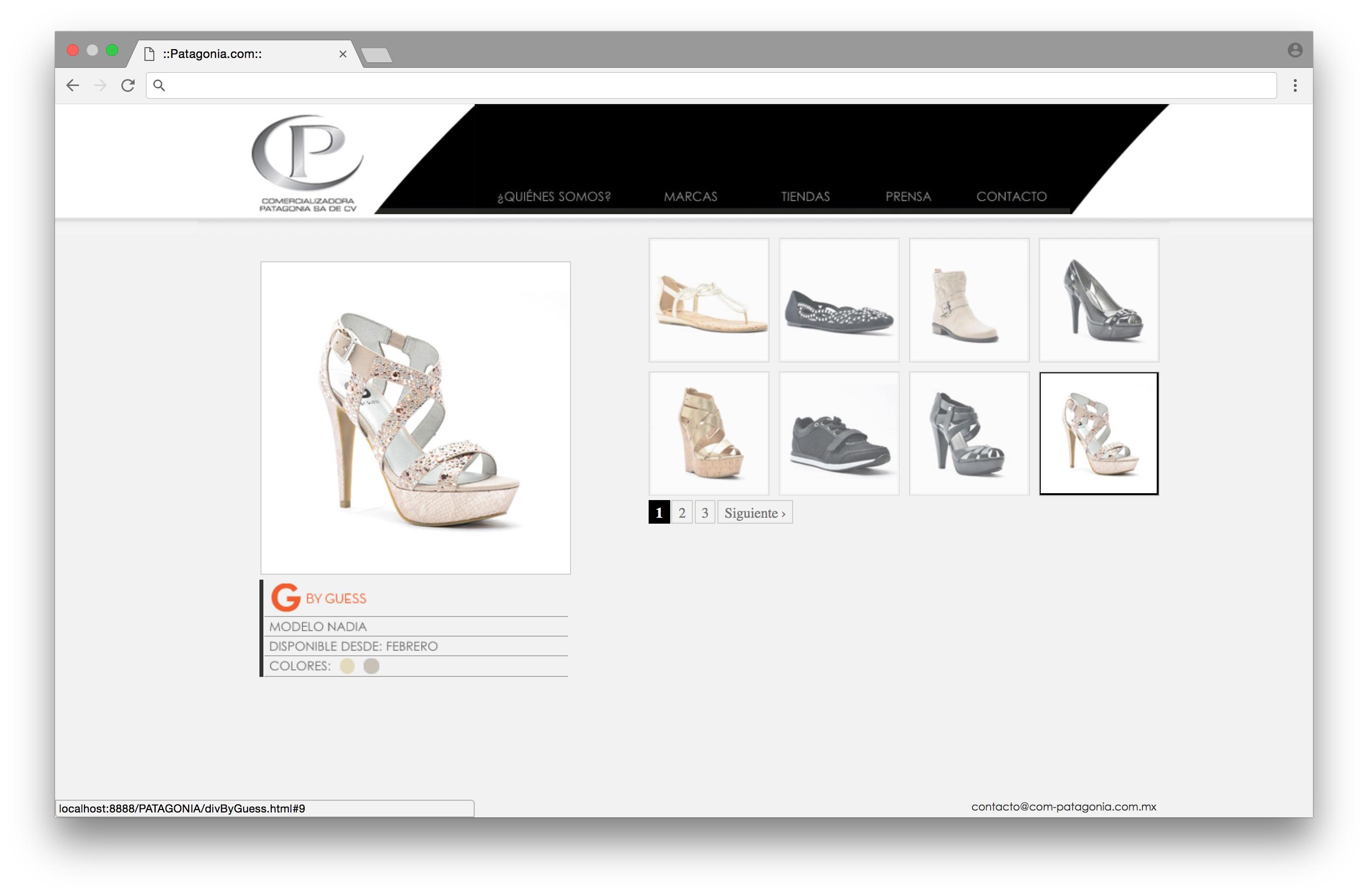Click the G by Guess logo
This screenshot has height=896, width=1368.
click(318, 598)
